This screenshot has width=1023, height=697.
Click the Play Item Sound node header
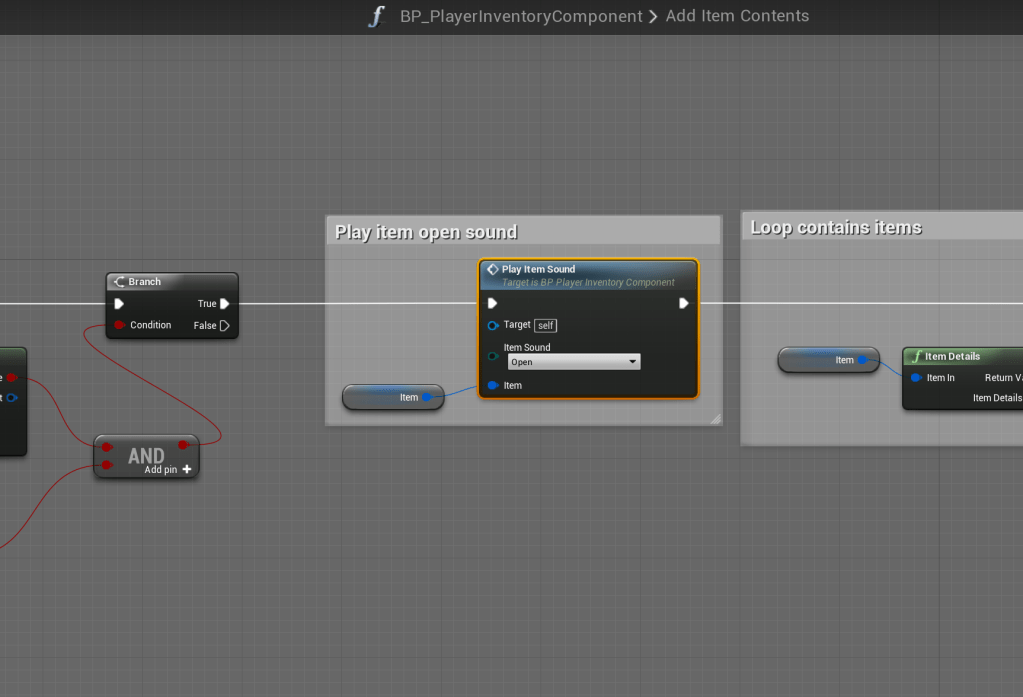[x=588, y=275]
